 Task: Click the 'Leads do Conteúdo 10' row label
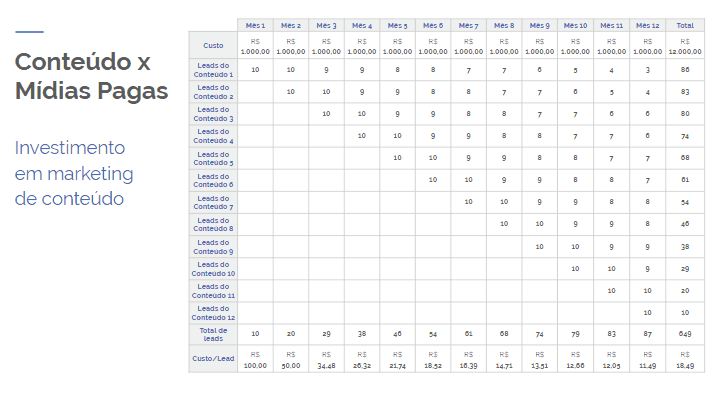(213, 269)
